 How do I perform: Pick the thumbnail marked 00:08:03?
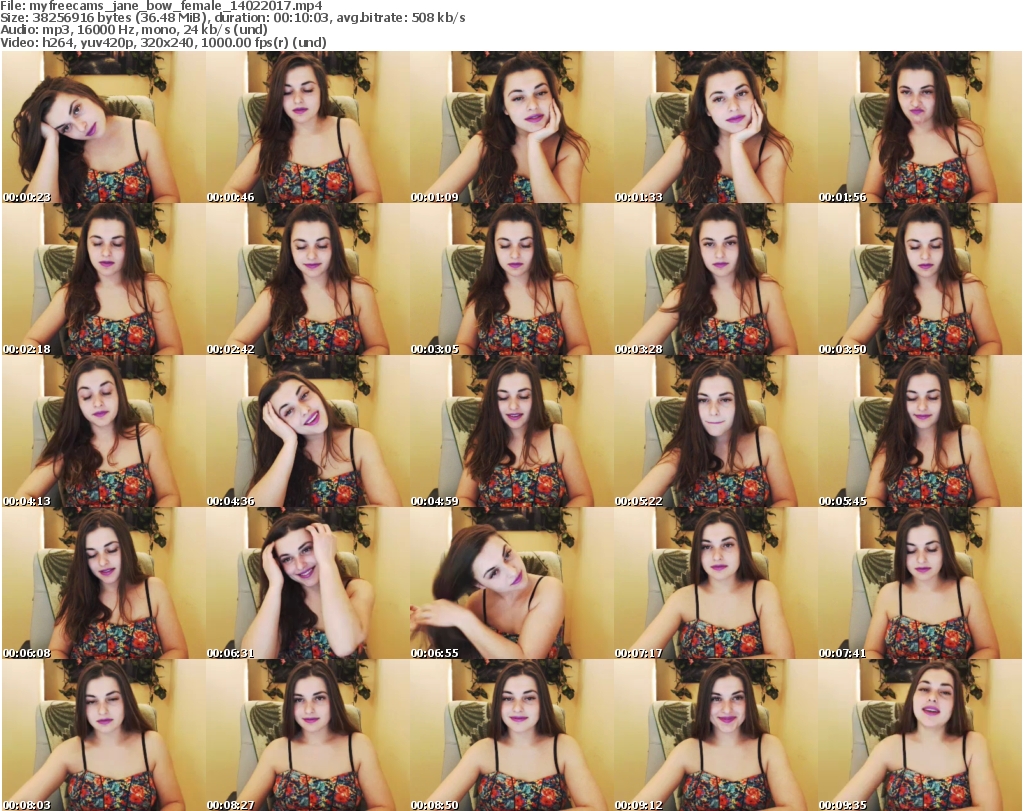[x=103, y=735]
